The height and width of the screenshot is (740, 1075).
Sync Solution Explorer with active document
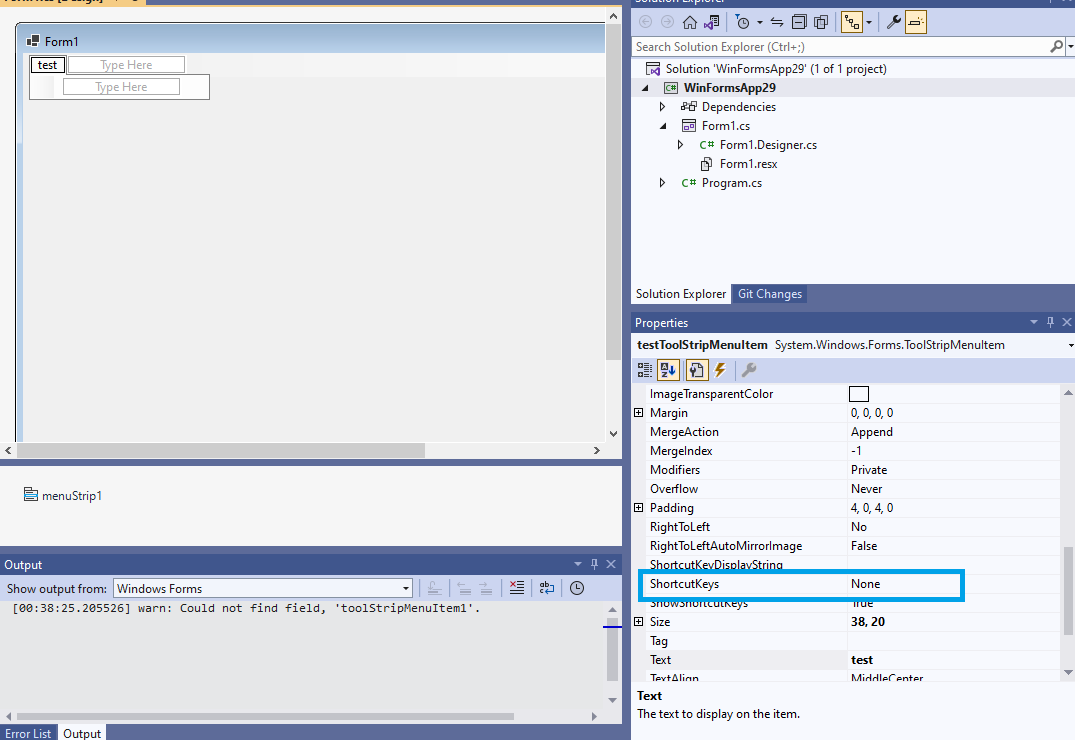tap(775, 22)
